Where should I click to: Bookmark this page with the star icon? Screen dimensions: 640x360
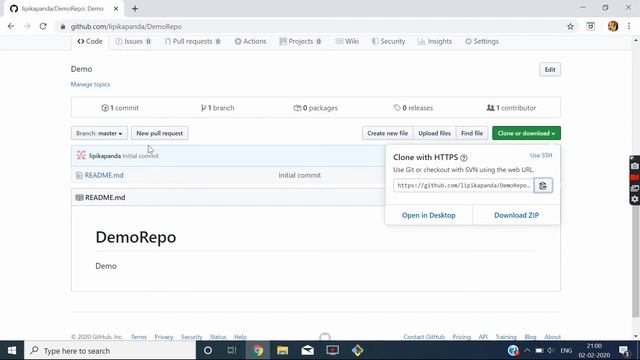pyautogui.click(x=570, y=27)
